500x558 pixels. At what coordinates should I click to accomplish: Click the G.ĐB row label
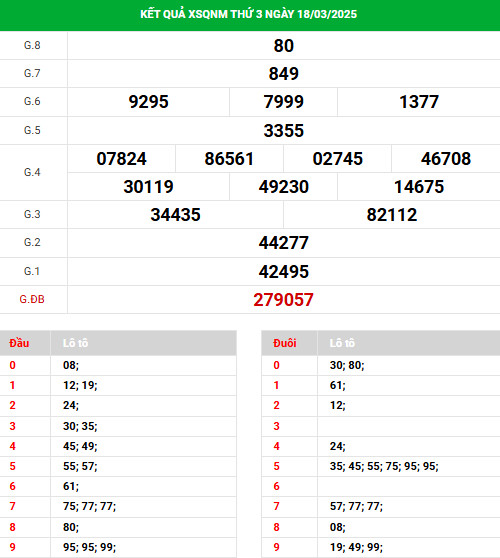pyautogui.click(x=32, y=299)
